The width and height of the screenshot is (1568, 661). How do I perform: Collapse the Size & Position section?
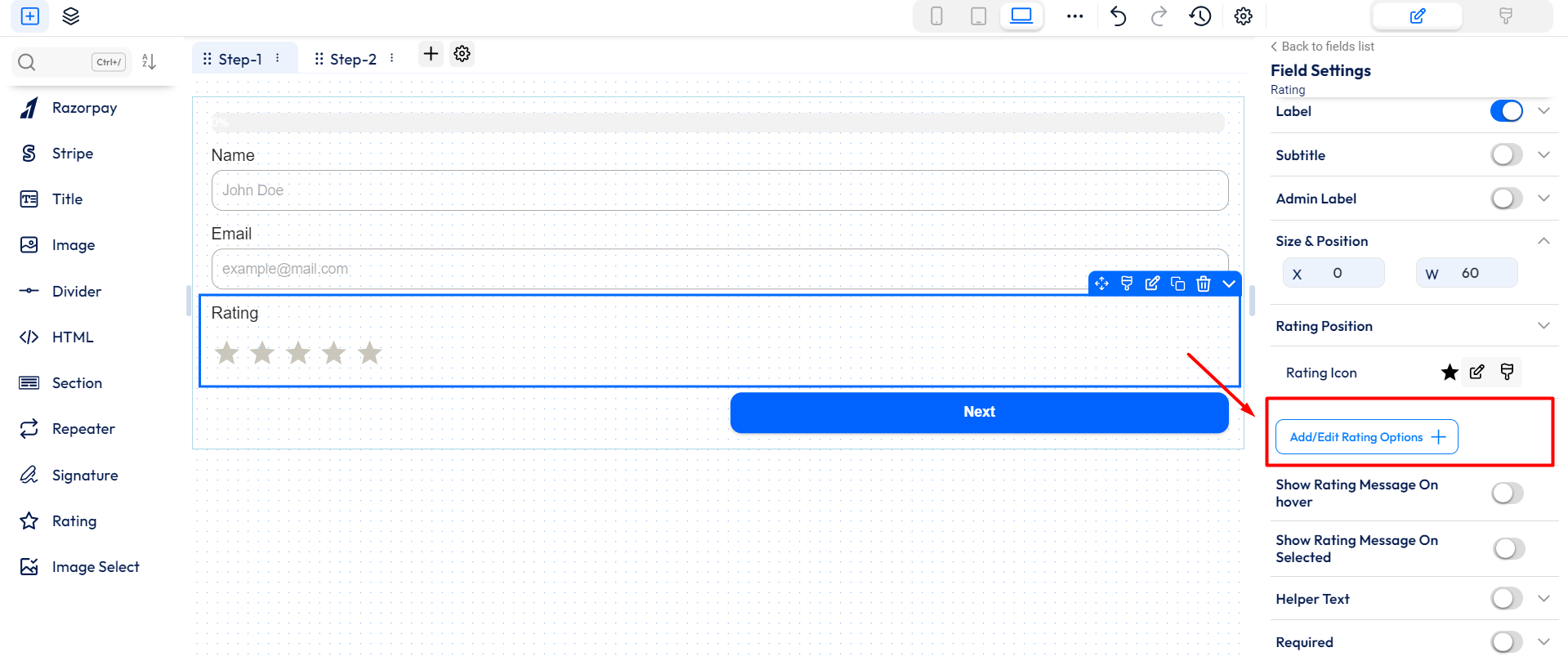point(1543,241)
